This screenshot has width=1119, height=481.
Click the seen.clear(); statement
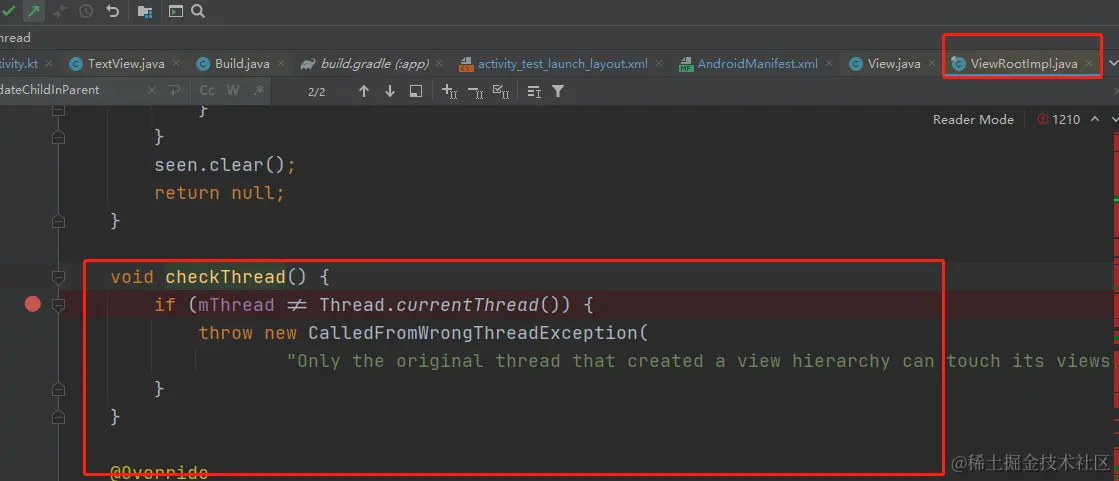[226, 165]
